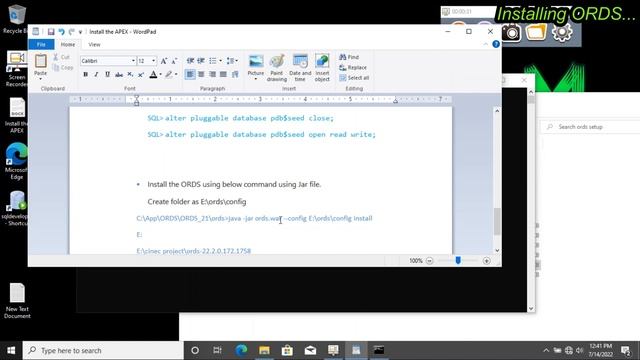The image size is (640, 360).
Task: Click Select all
Action: pos(354,78)
